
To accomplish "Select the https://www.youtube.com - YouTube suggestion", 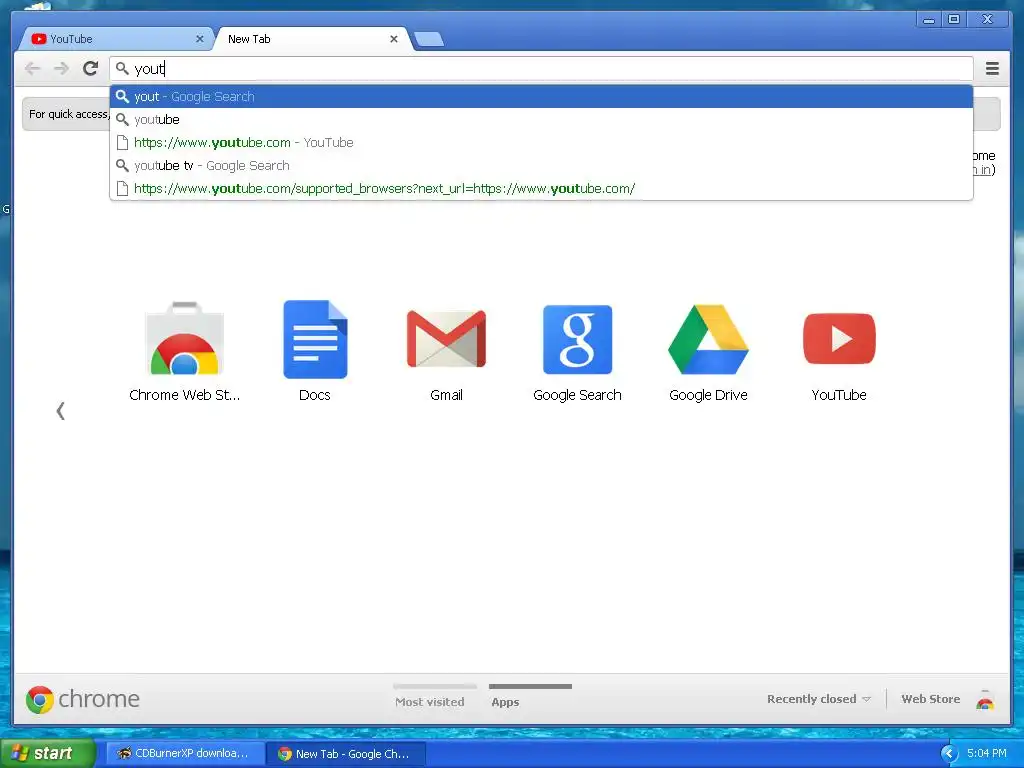I will coord(541,142).
